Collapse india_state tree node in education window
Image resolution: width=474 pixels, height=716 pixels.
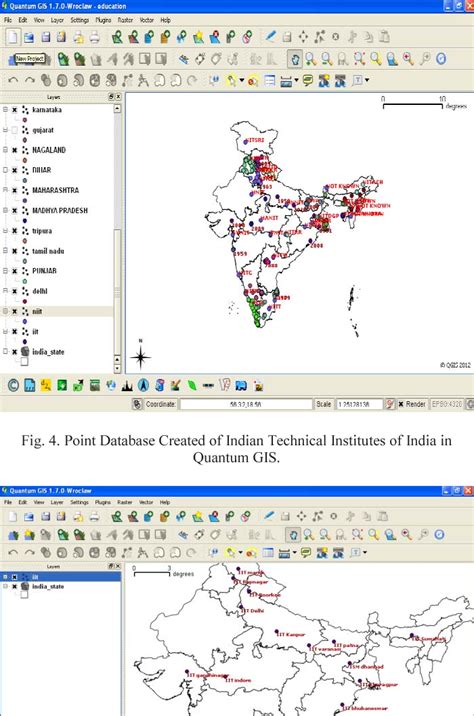(5, 352)
